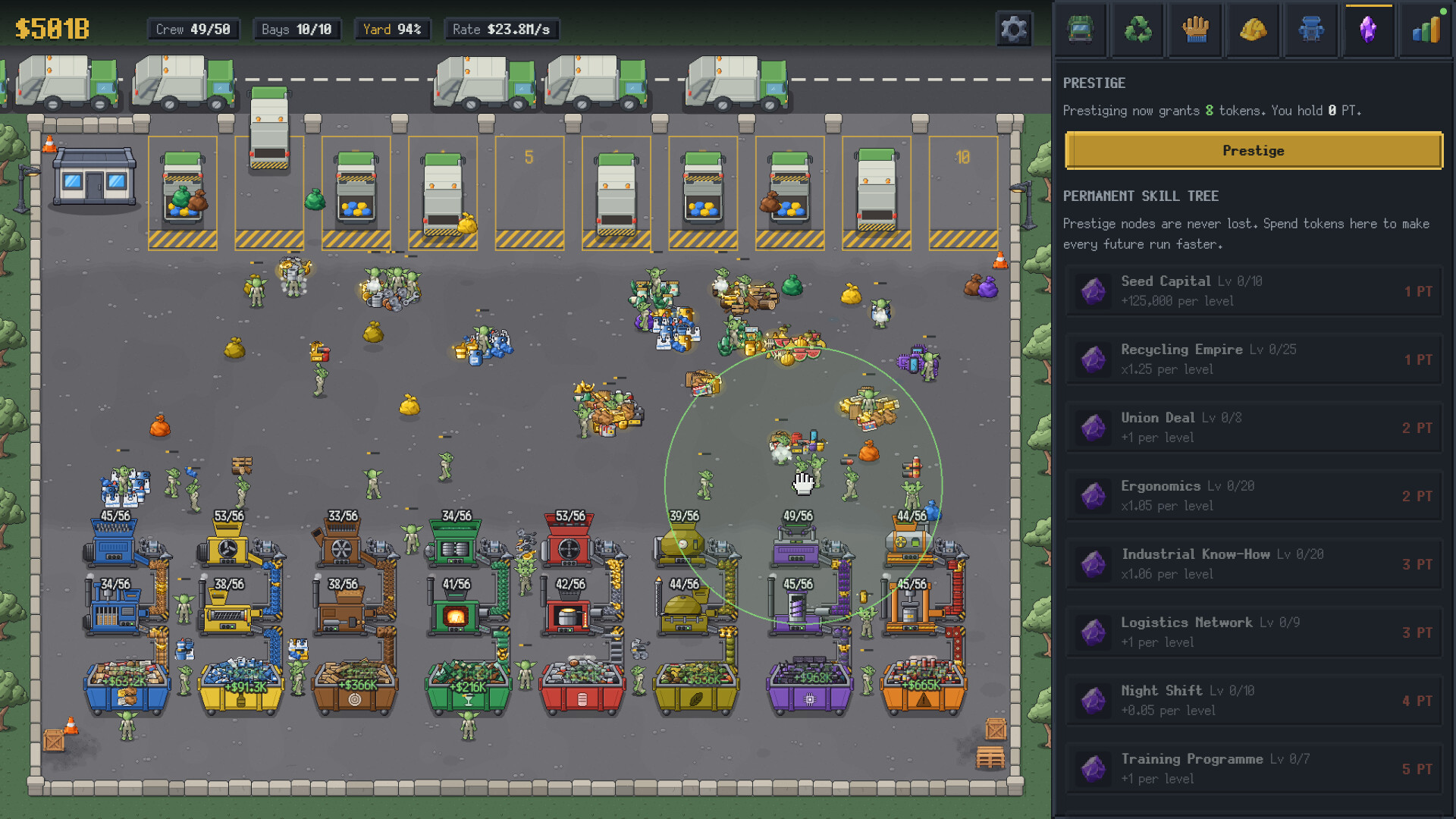Open the bar chart statistics tab

tap(1426, 30)
